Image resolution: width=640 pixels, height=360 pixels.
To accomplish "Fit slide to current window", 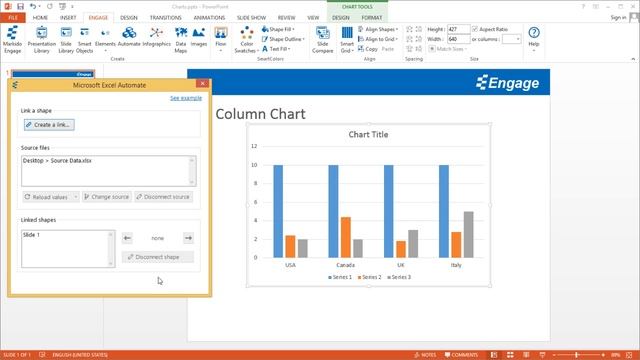I will pos(629,355).
